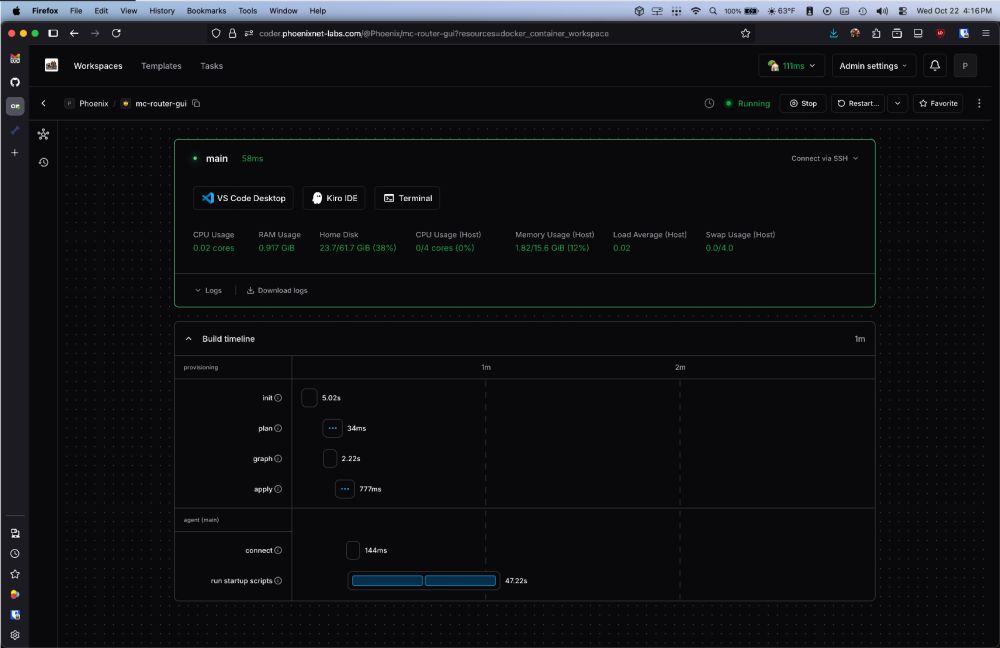Open the Tasks tab
This screenshot has height=648, width=1000.
211,66
